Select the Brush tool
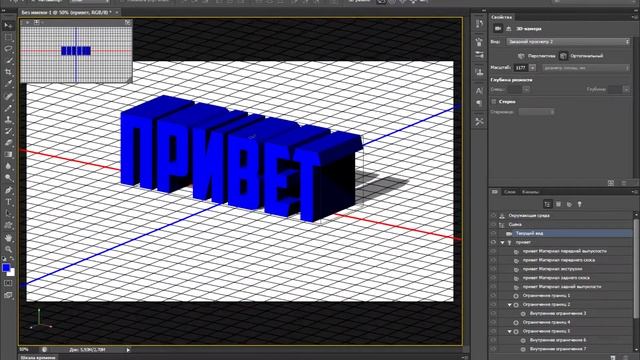This screenshot has width=640, height=360. click(8, 108)
